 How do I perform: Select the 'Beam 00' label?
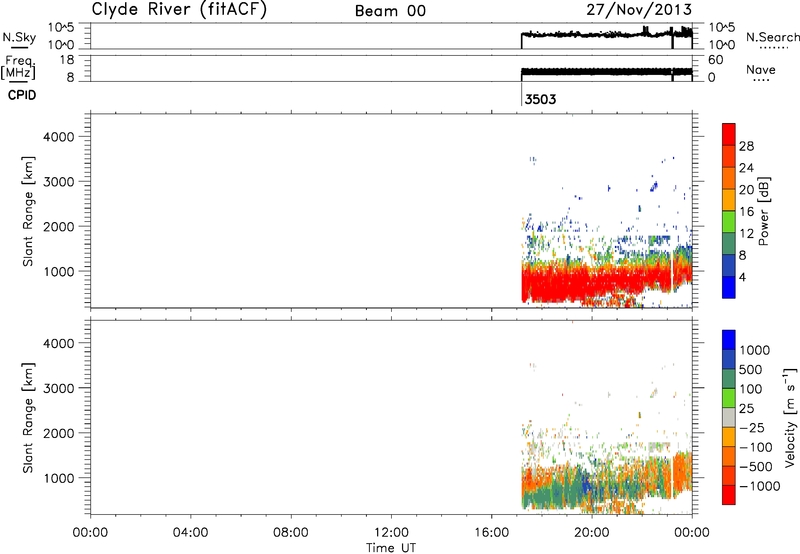[x=390, y=11]
